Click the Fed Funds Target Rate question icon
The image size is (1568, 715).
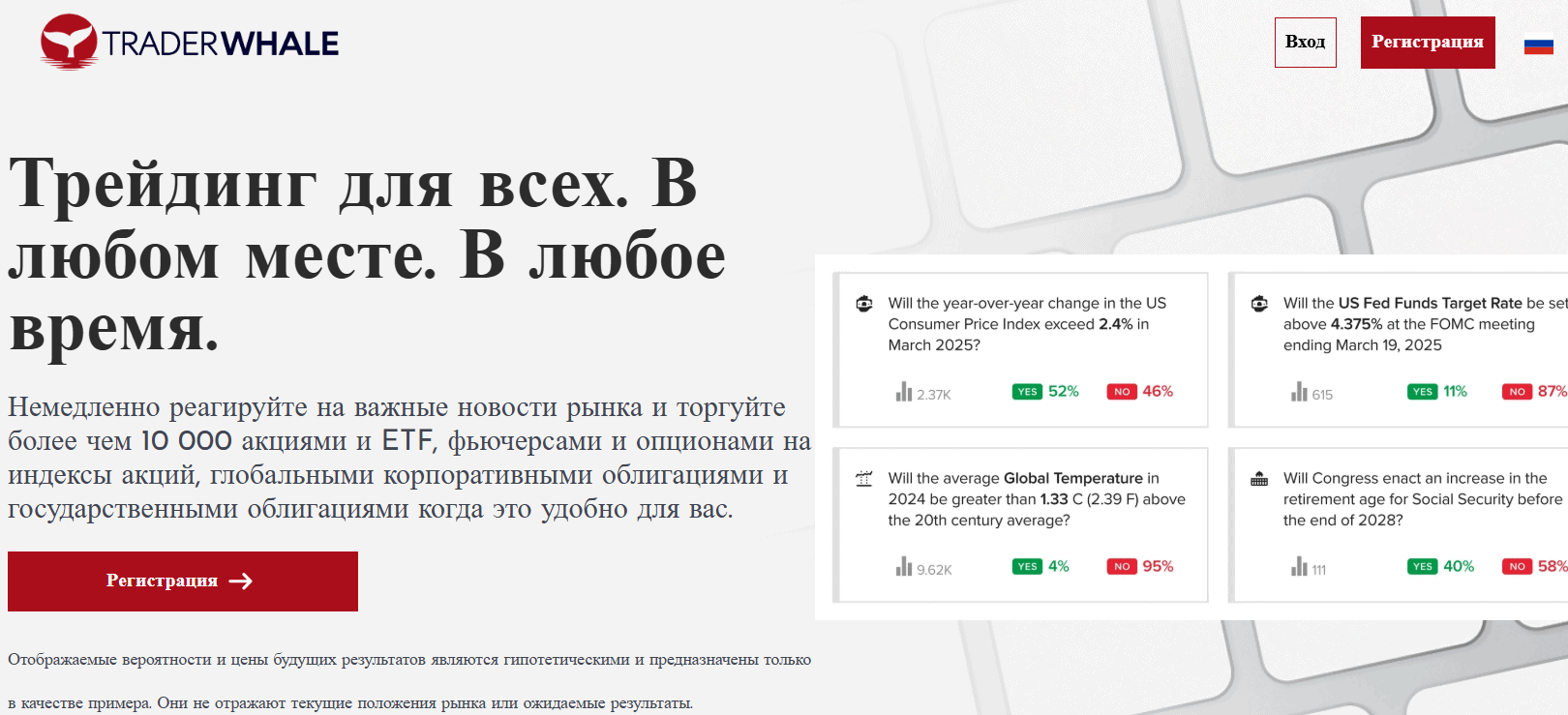1259,304
